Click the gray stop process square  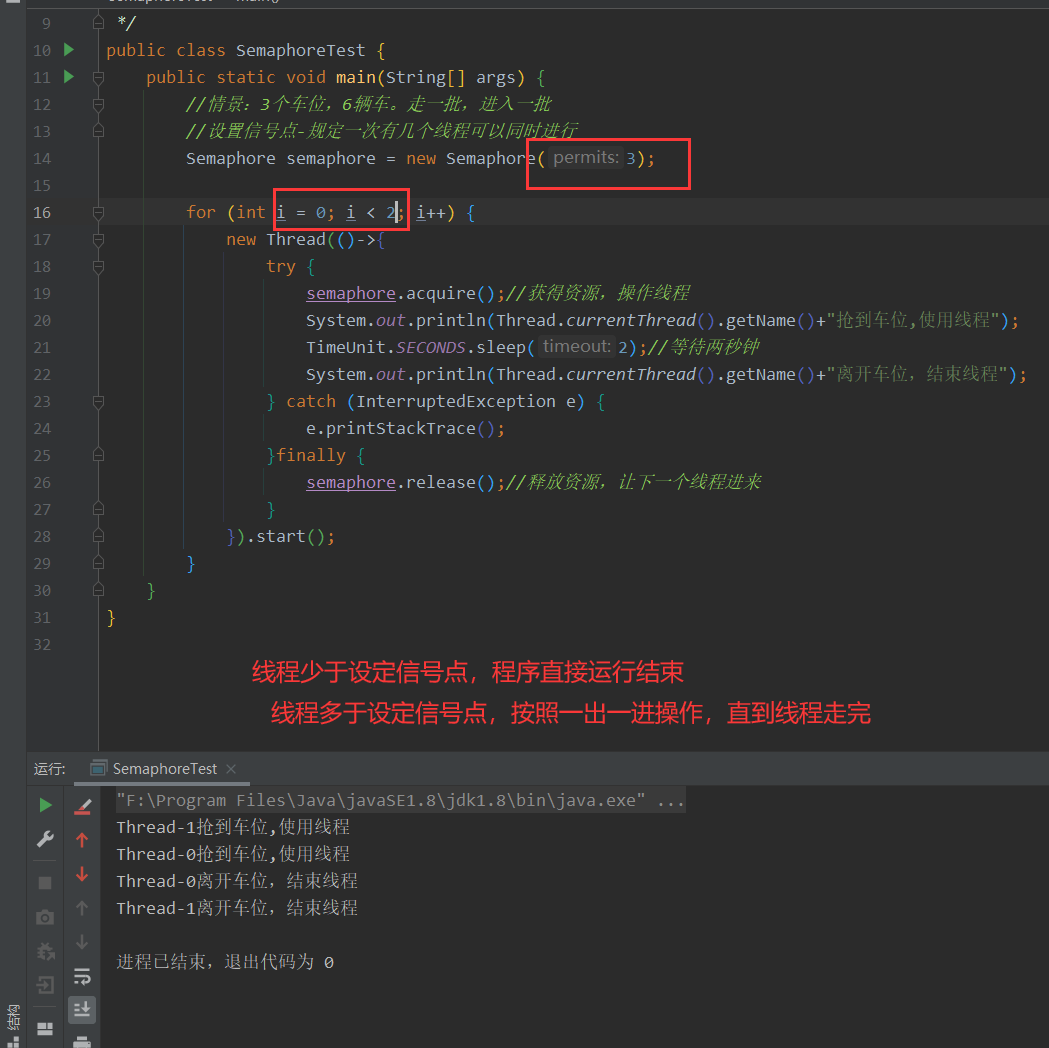click(45, 883)
